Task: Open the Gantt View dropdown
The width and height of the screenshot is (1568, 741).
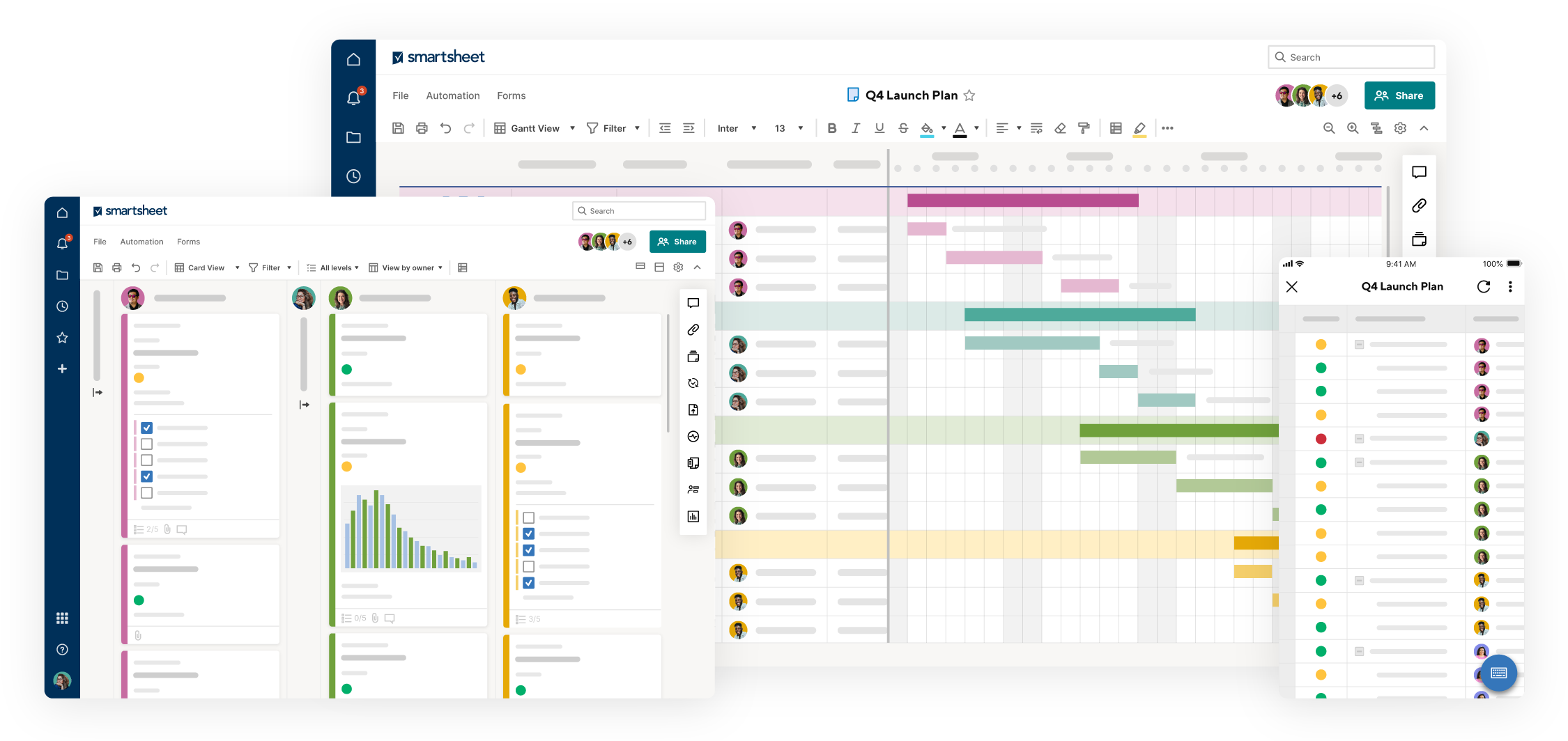Action: click(x=534, y=128)
